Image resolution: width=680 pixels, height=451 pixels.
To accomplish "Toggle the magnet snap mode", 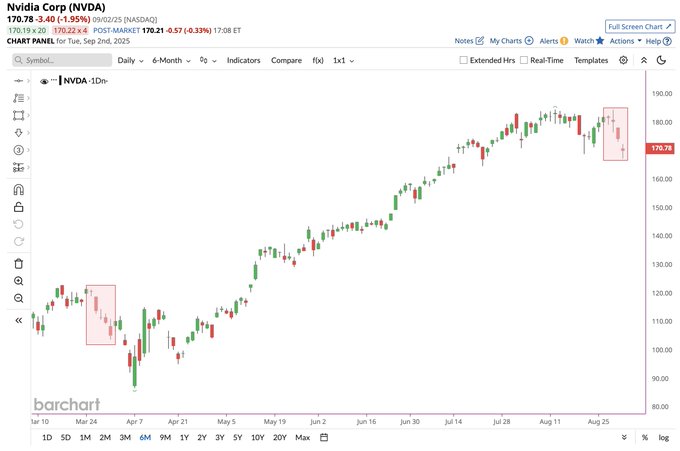I will pyautogui.click(x=19, y=190).
